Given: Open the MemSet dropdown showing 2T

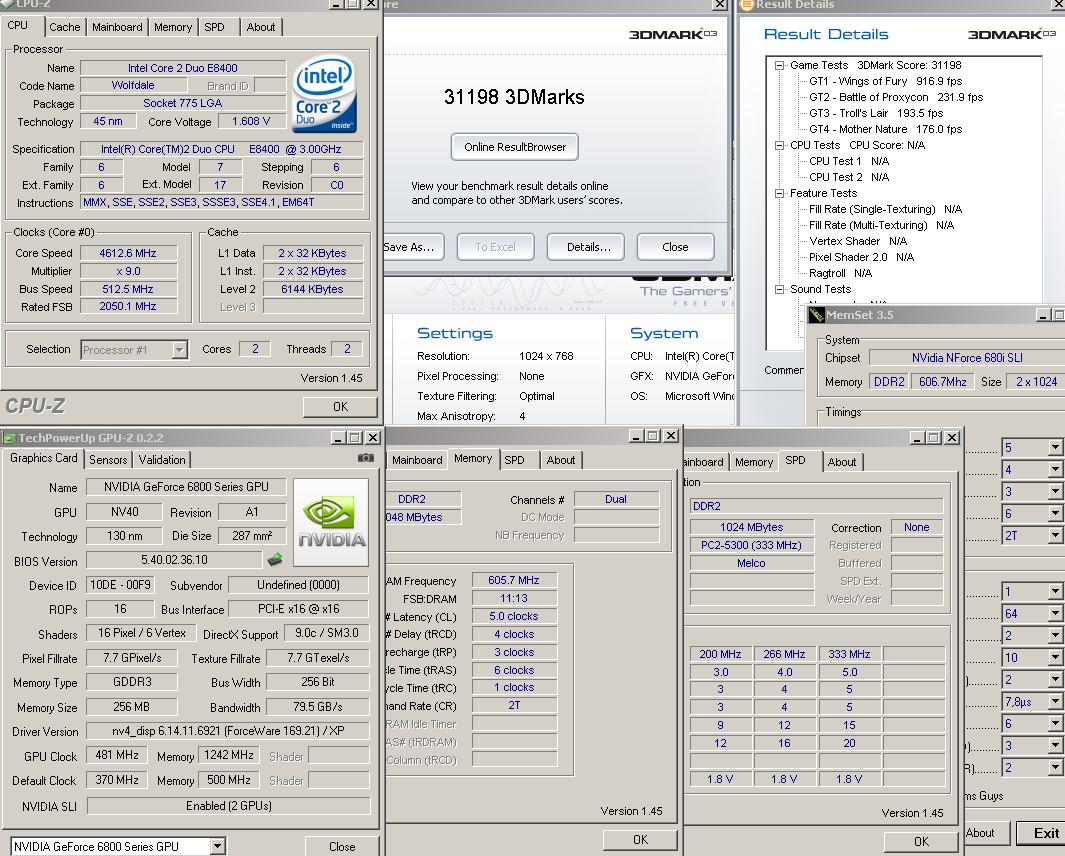Looking at the screenshot, I should 1055,536.
